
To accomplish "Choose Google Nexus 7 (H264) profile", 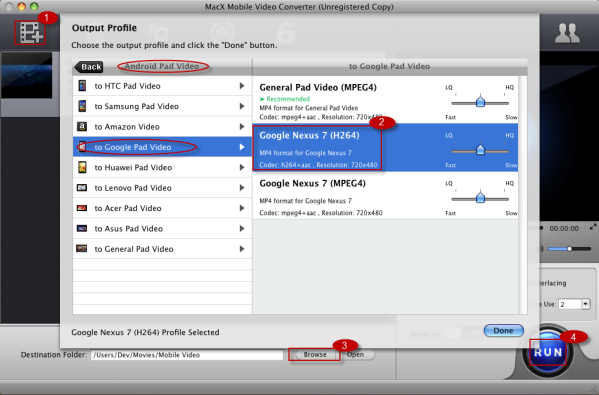I will coord(385,147).
